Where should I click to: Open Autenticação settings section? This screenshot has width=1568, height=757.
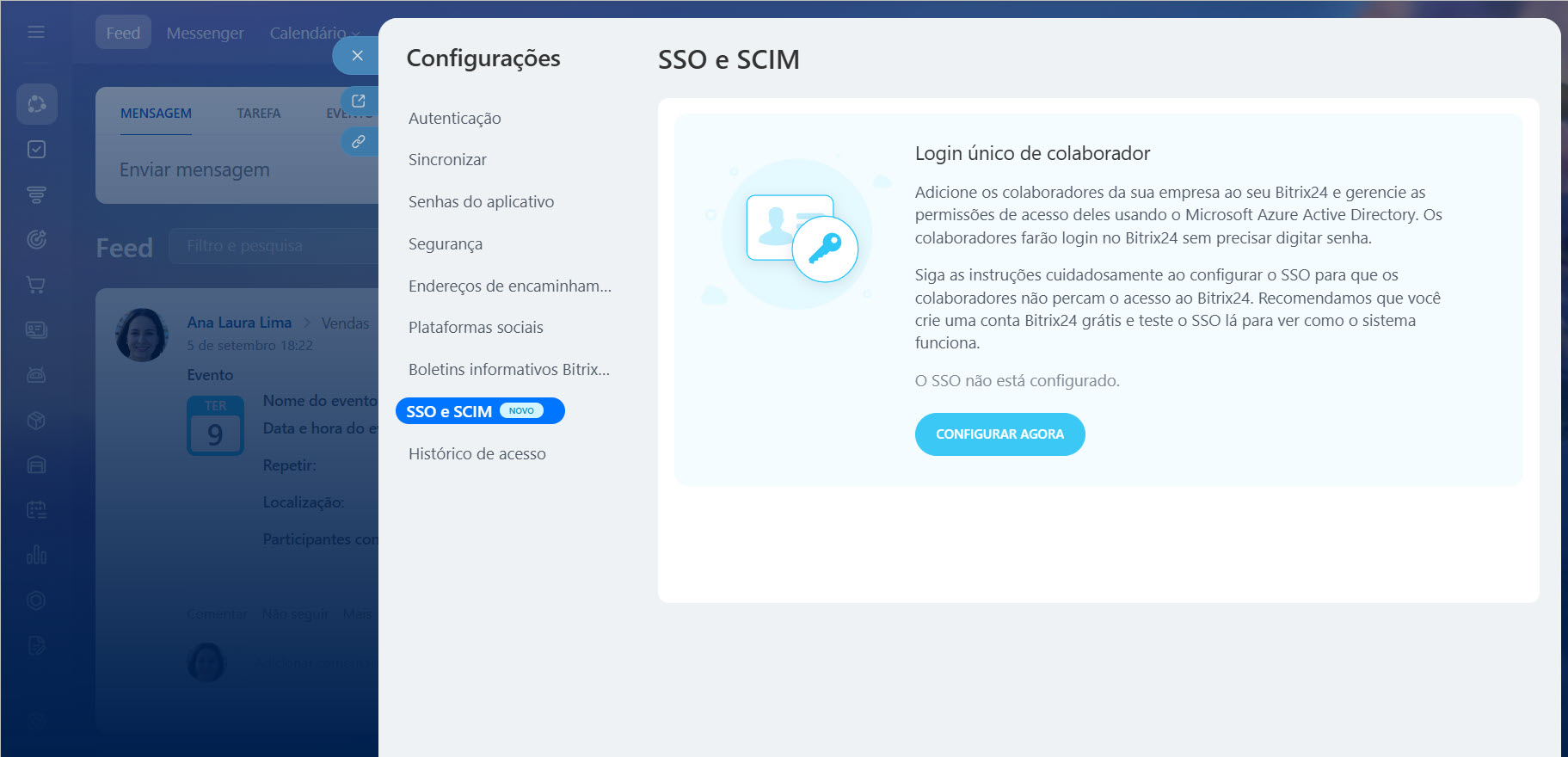pos(455,118)
